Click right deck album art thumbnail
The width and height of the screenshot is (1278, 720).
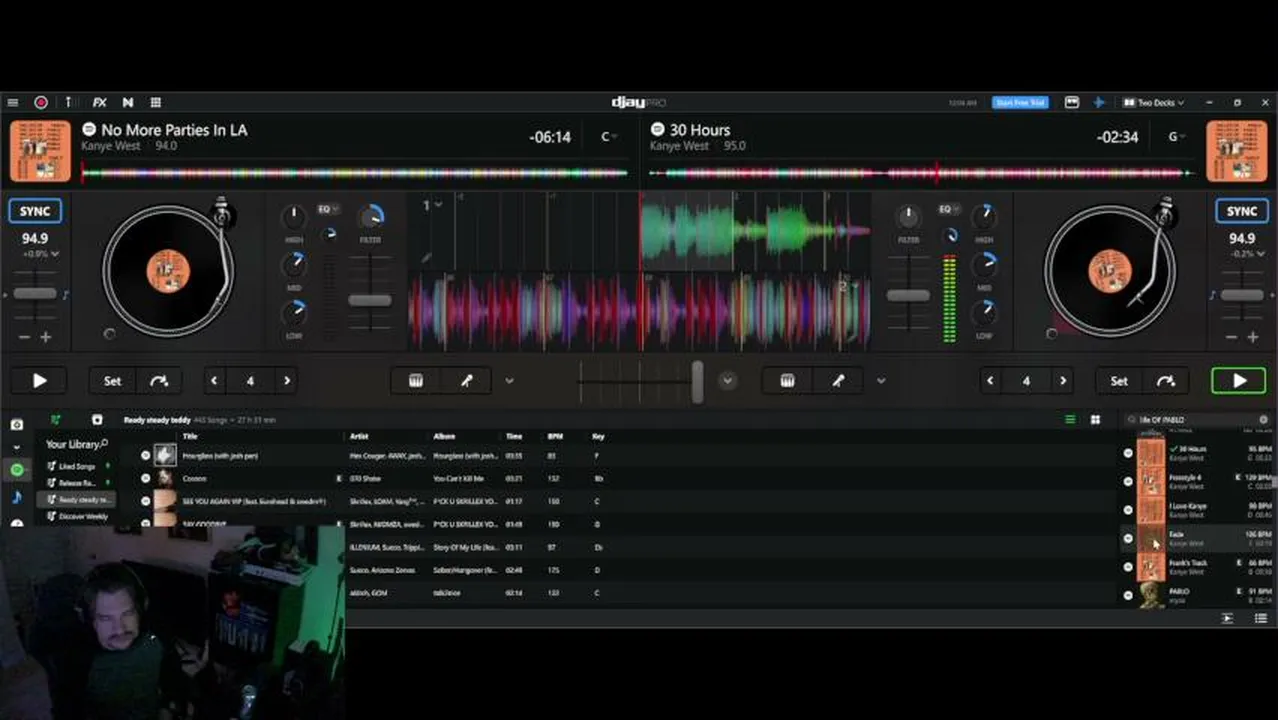(1238, 151)
